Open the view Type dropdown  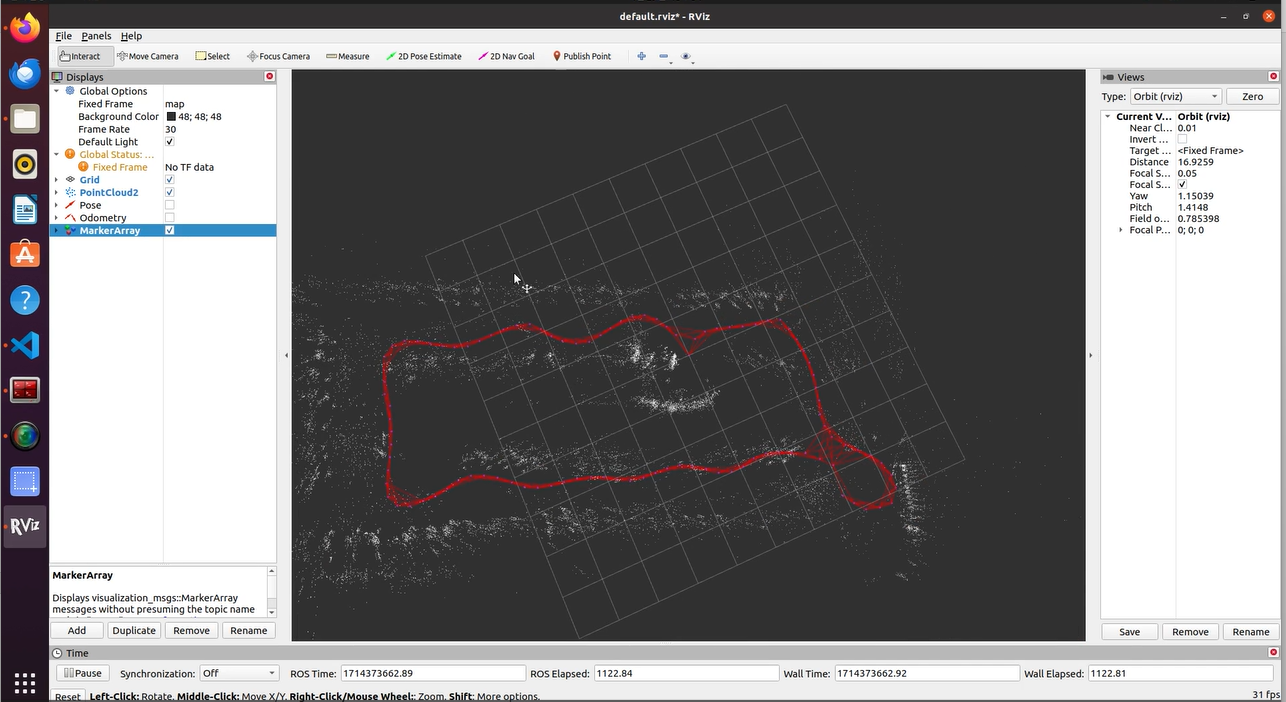point(1176,96)
